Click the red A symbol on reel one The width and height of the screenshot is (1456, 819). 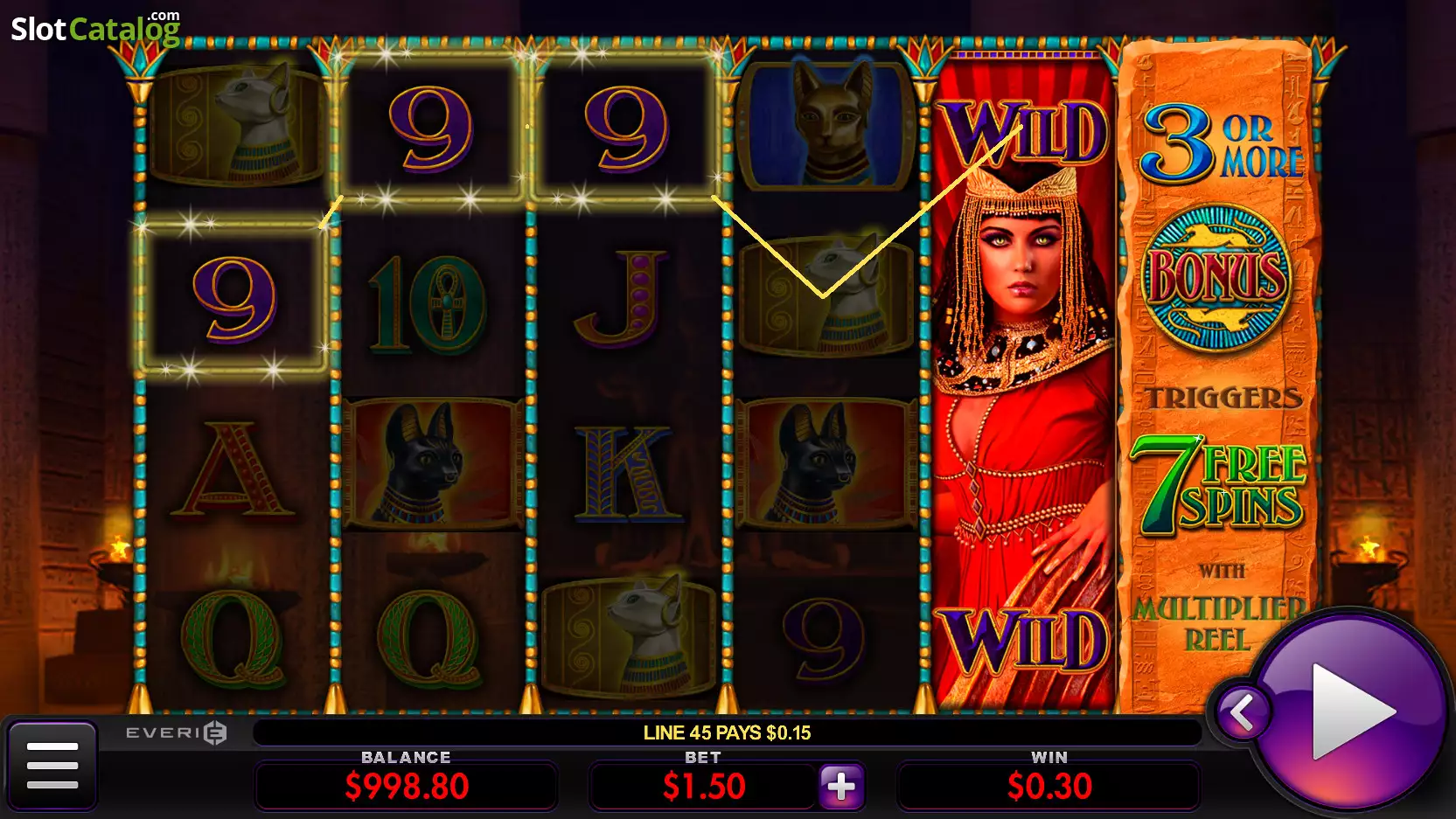232,469
